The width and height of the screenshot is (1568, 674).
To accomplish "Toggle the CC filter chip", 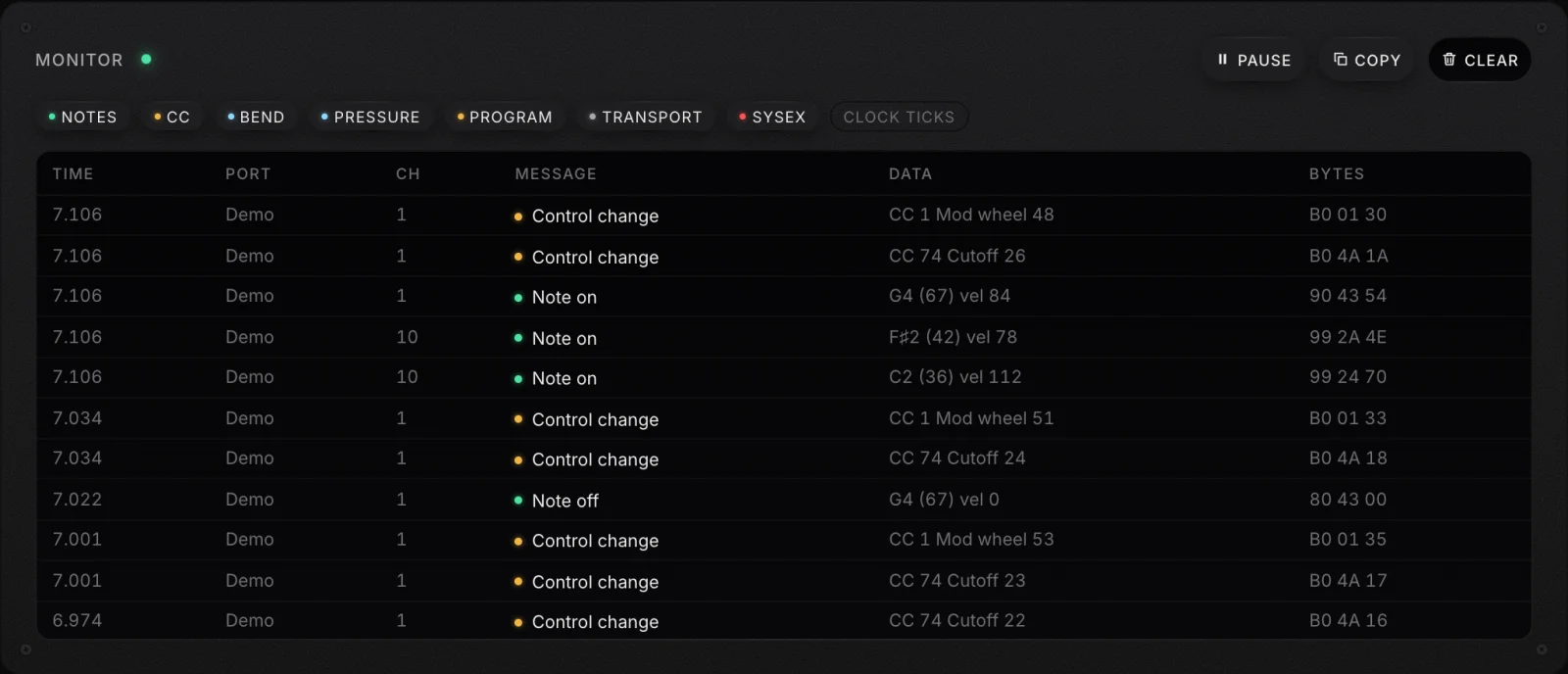I will pos(171,117).
